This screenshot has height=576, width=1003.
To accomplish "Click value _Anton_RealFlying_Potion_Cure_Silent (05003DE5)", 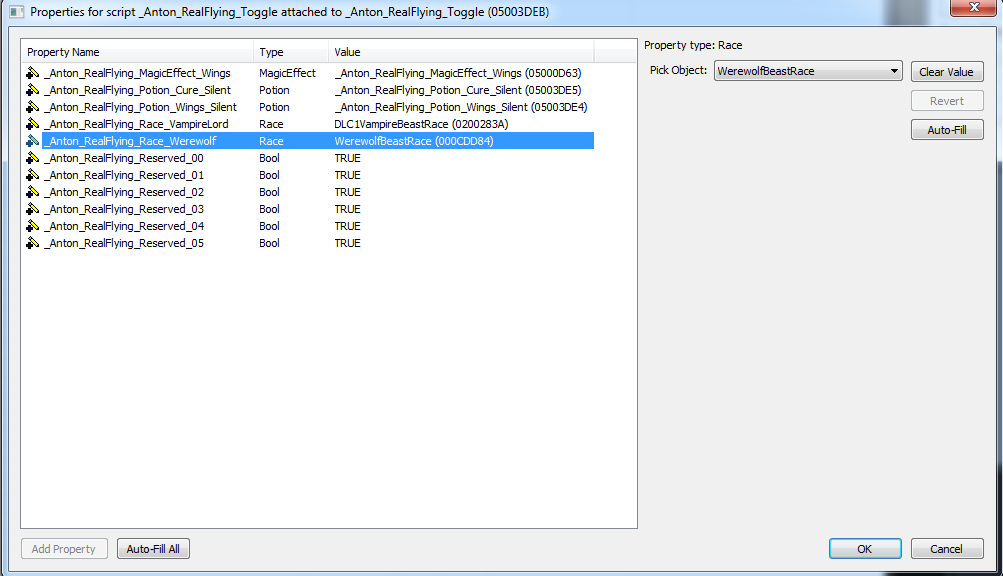I will pos(457,90).
